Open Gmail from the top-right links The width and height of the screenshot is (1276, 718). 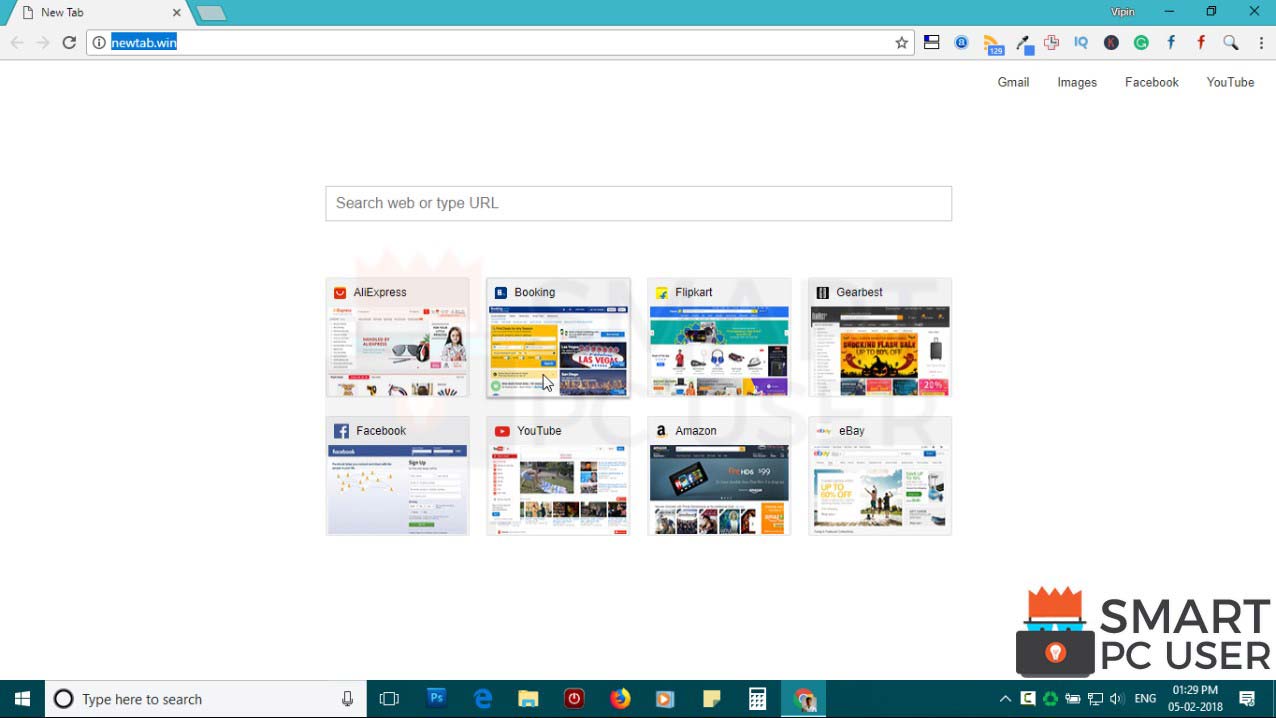click(1013, 82)
